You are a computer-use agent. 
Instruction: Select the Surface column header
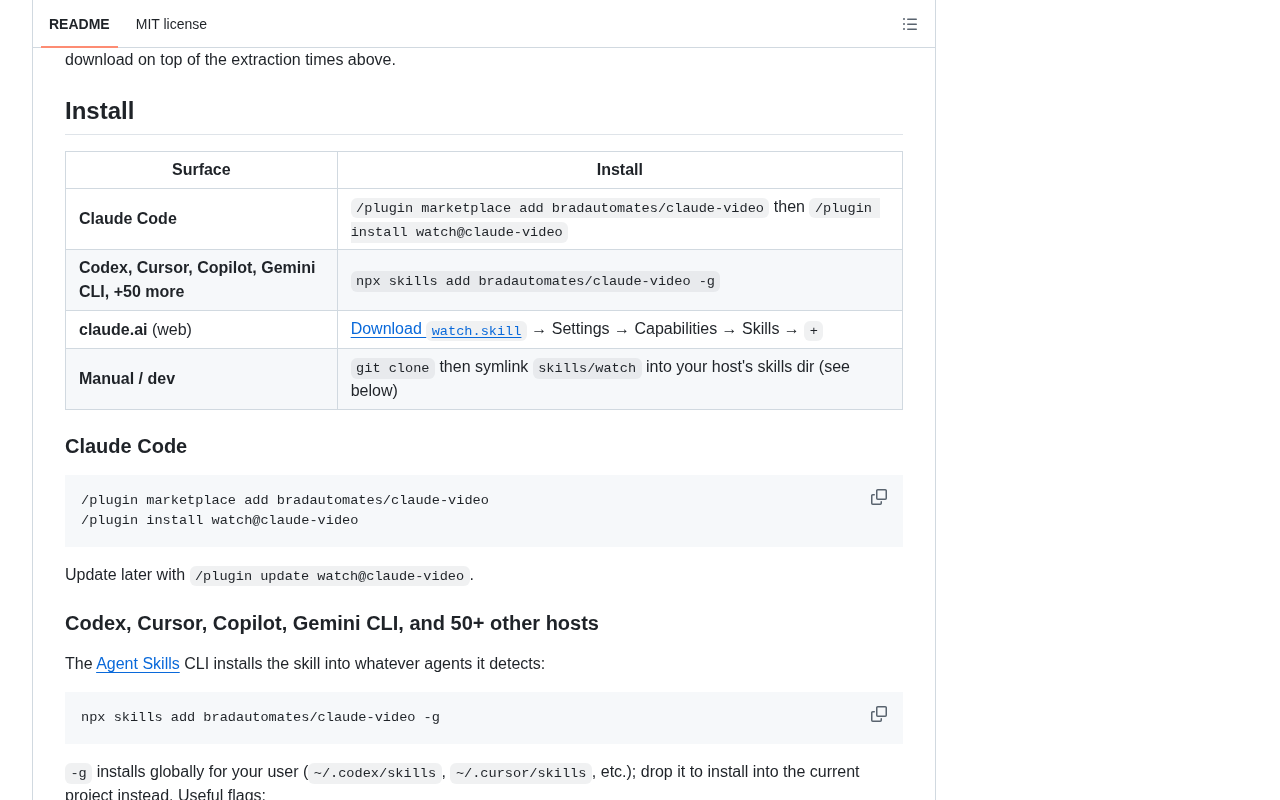[x=201, y=170]
